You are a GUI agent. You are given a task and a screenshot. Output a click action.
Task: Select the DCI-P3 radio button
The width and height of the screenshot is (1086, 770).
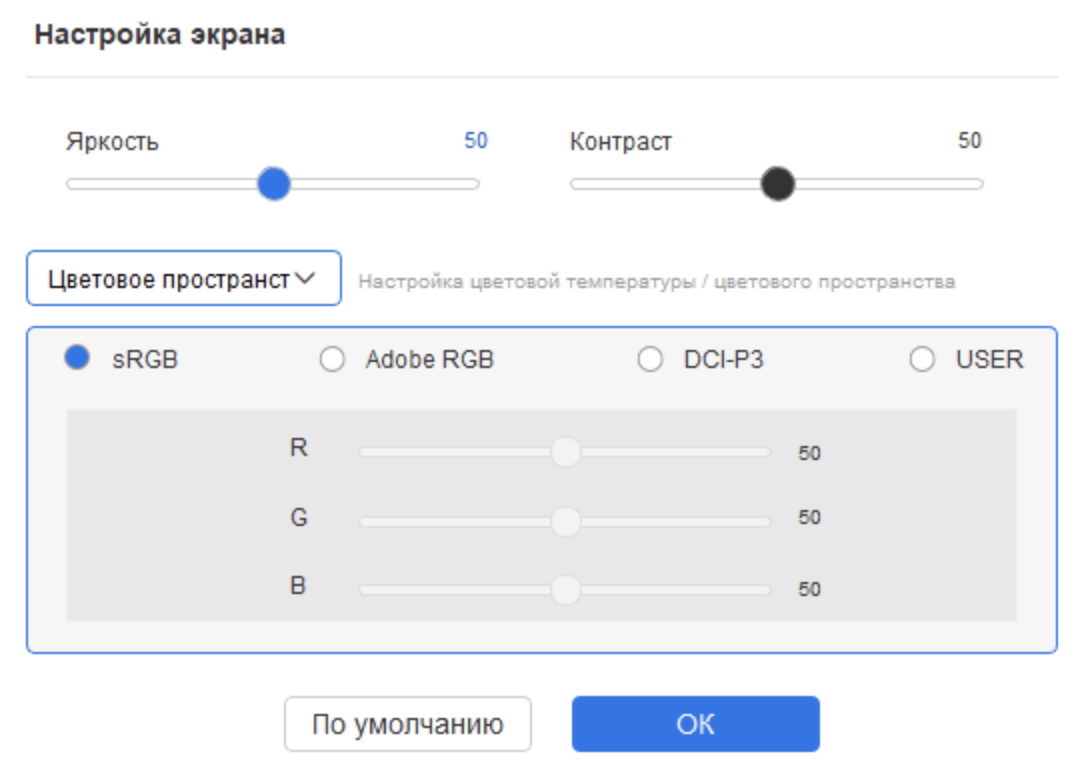coord(650,359)
